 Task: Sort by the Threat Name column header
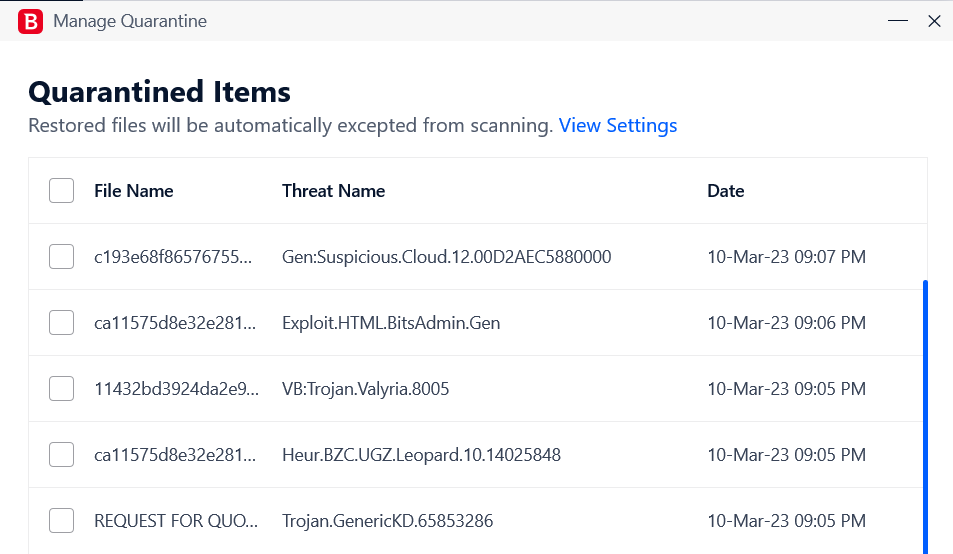pyautogui.click(x=333, y=191)
